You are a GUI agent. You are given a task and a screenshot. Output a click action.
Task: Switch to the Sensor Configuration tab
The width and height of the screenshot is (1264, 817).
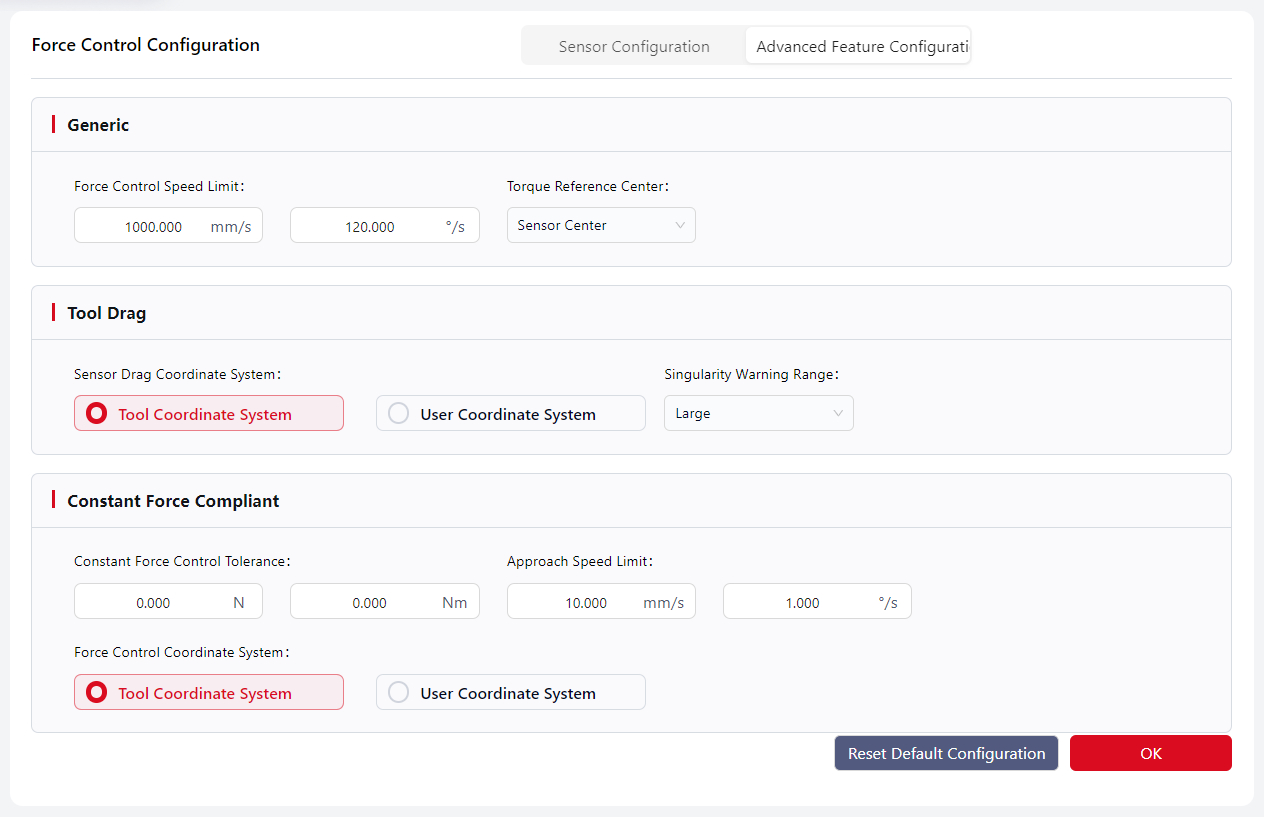tap(633, 47)
